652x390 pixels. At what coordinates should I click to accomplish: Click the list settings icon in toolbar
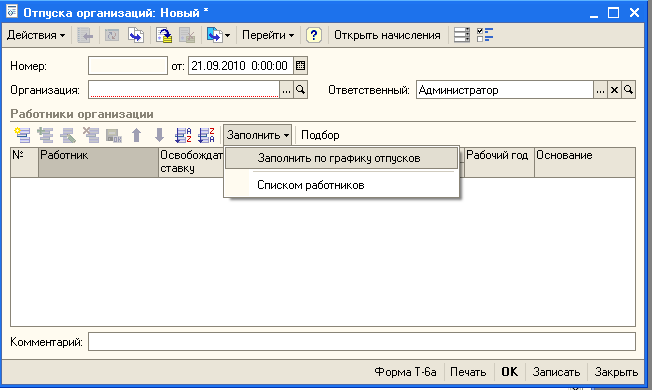point(462,35)
